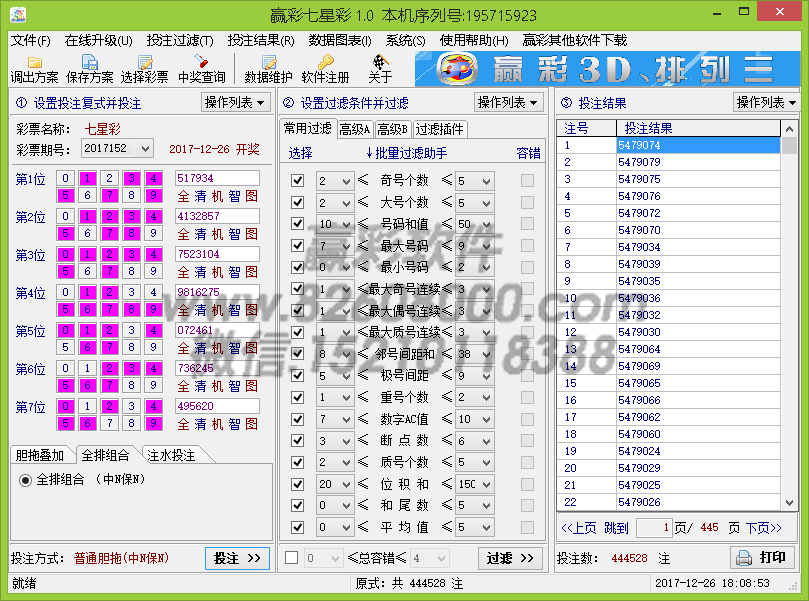Image resolution: width=809 pixels, height=601 pixels.
Task: Enable 容错 checkbox for 大号个数
Action: (x=527, y=202)
